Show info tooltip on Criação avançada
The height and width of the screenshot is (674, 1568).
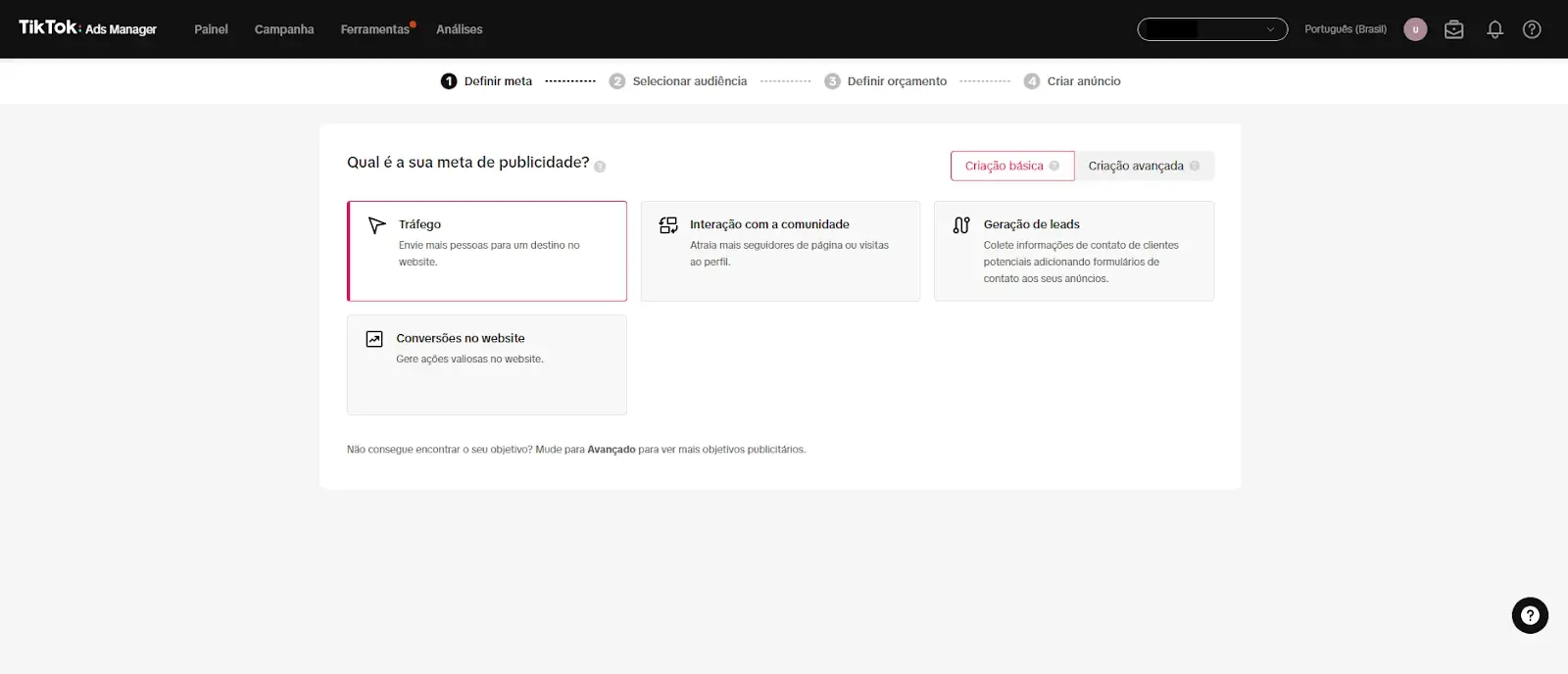[x=1195, y=166]
